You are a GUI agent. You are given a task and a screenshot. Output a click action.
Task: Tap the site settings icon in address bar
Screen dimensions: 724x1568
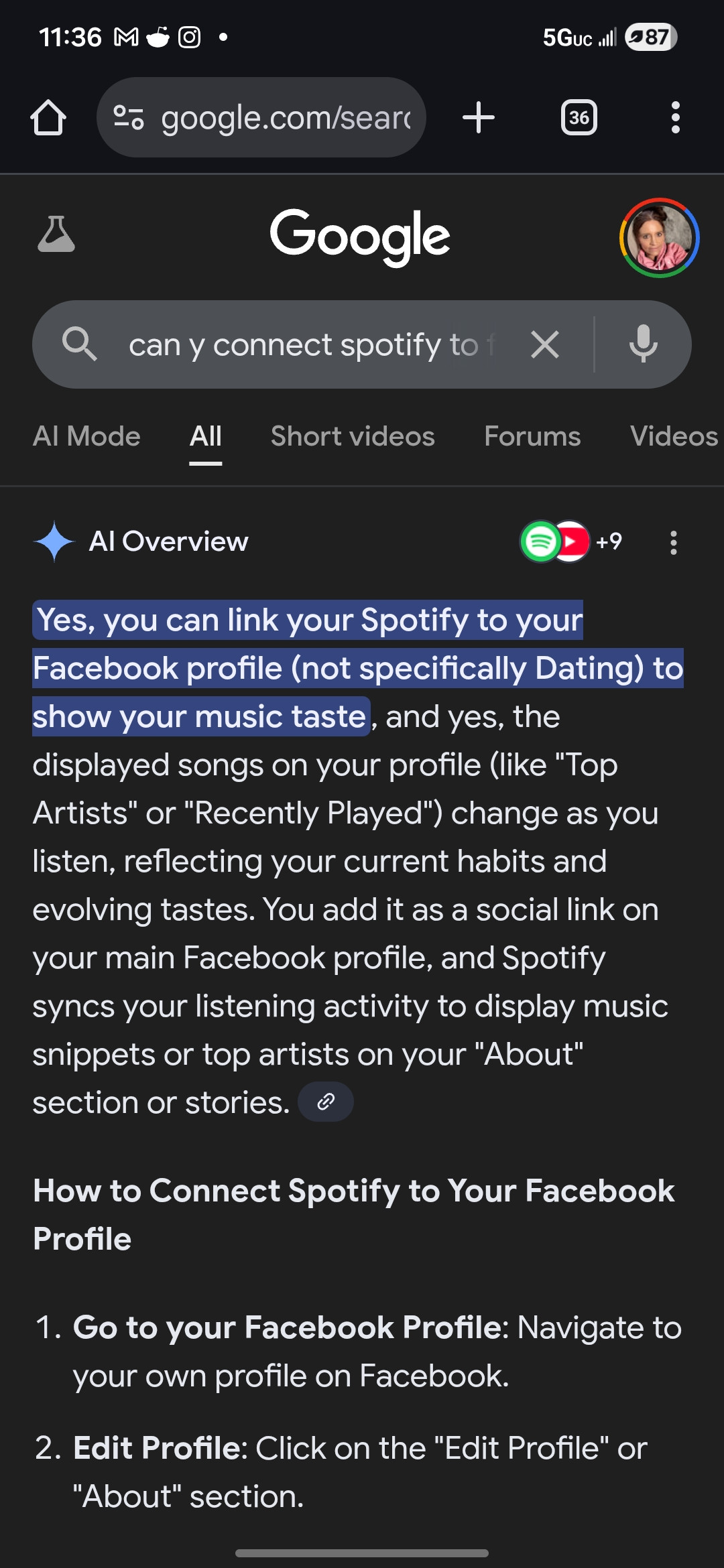pos(128,117)
